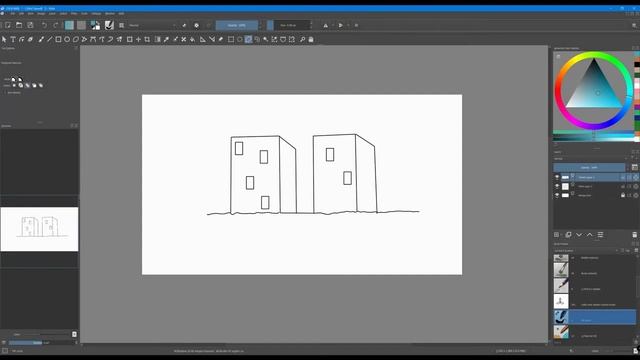Select the Contiguous Selection magic wand tool
Image resolution: width=640 pixels, height=360 pixels.
tap(266, 39)
